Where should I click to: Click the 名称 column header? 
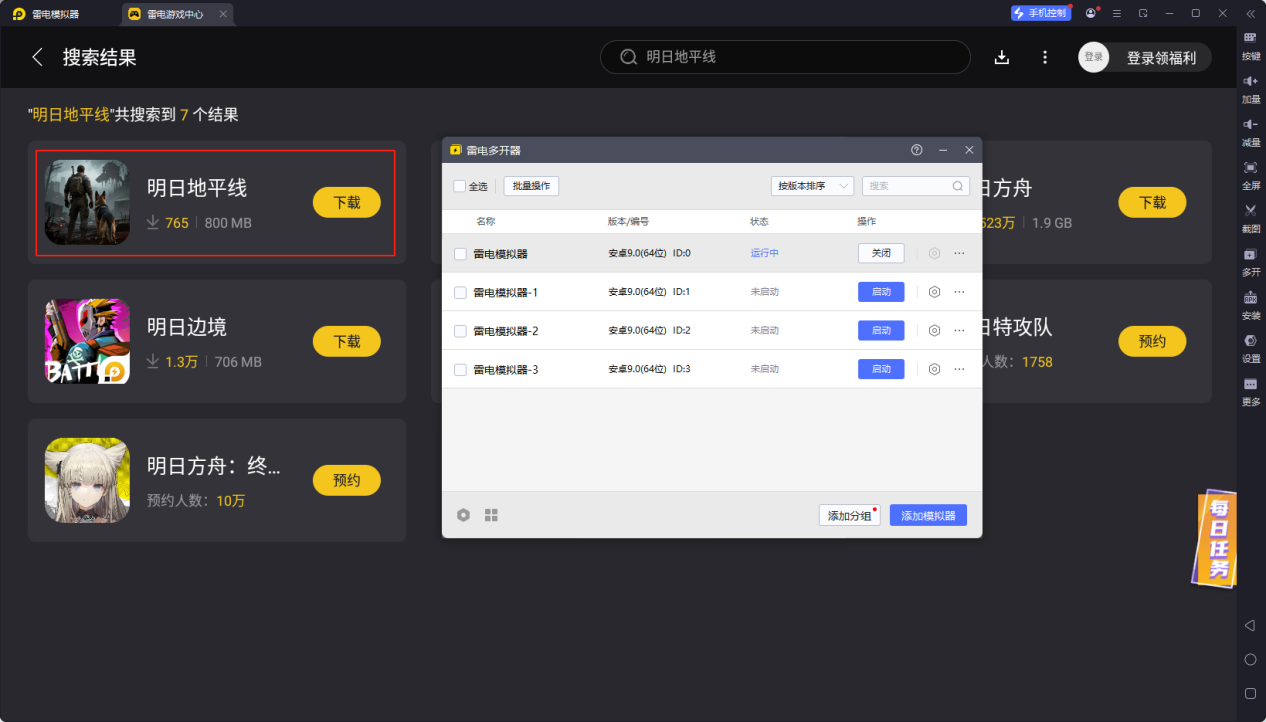click(x=486, y=221)
